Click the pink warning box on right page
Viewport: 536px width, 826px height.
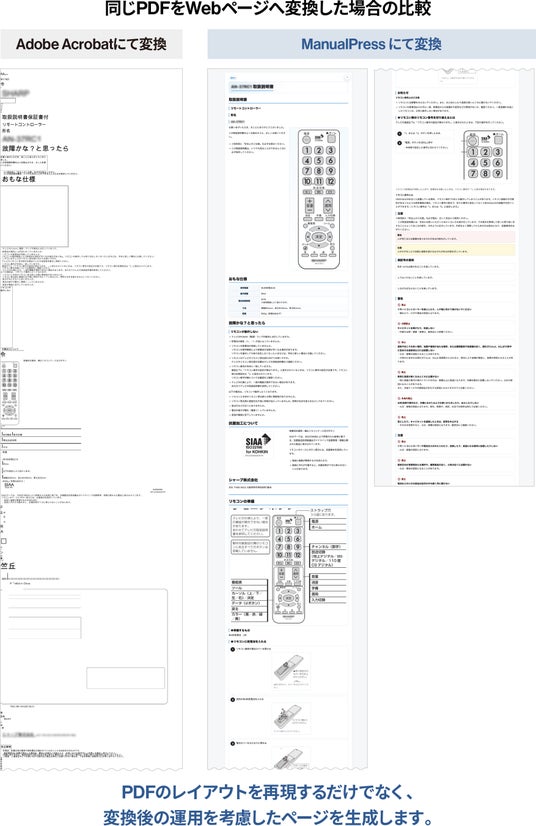[455, 237]
